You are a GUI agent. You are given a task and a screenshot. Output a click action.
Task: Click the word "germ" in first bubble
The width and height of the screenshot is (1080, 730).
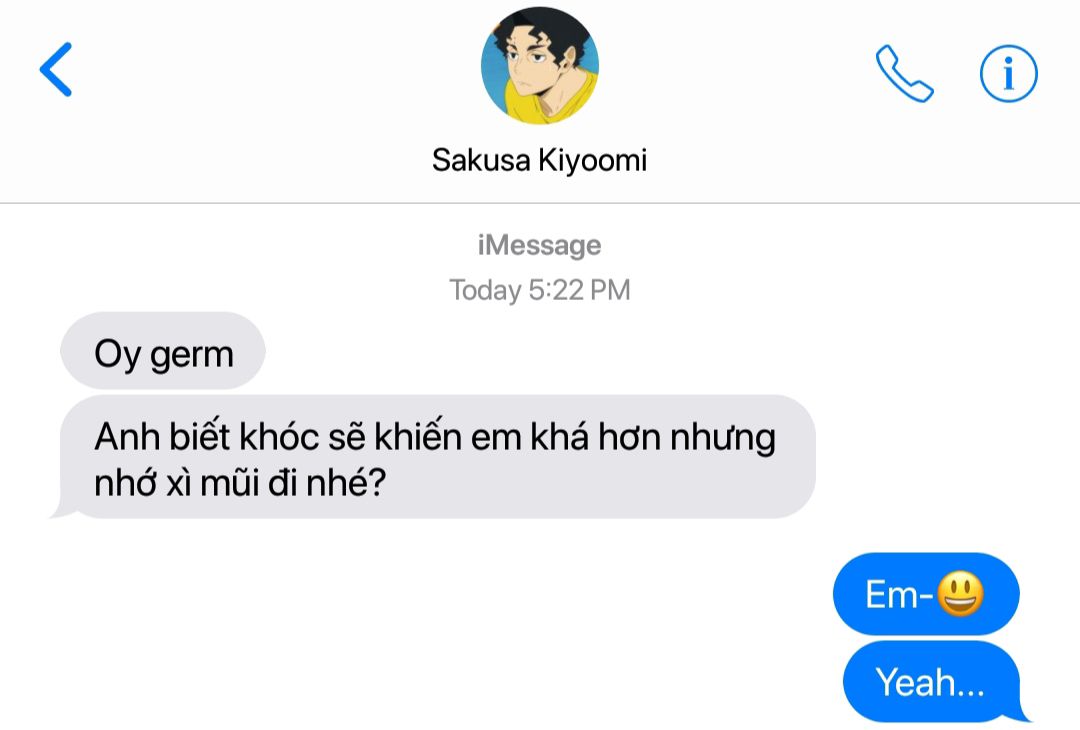pos(192,356)
